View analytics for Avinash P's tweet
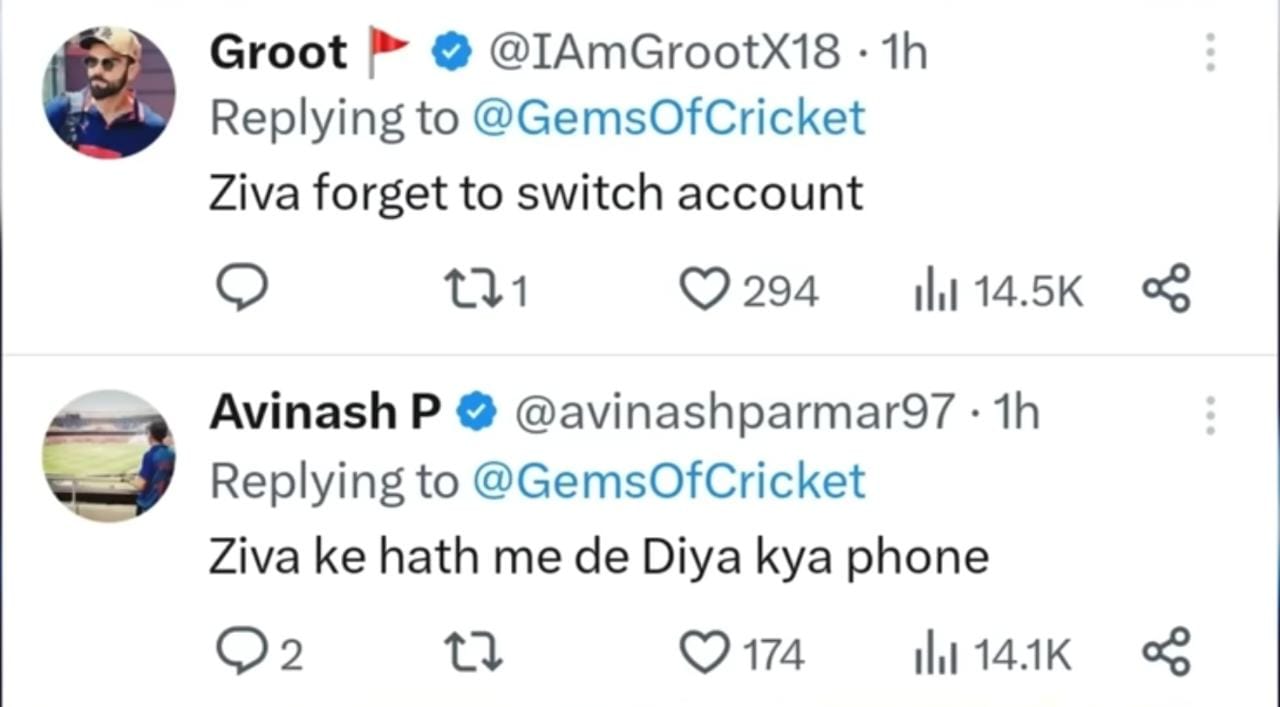Screen dimensions: 1280x707 pos(934,654)
